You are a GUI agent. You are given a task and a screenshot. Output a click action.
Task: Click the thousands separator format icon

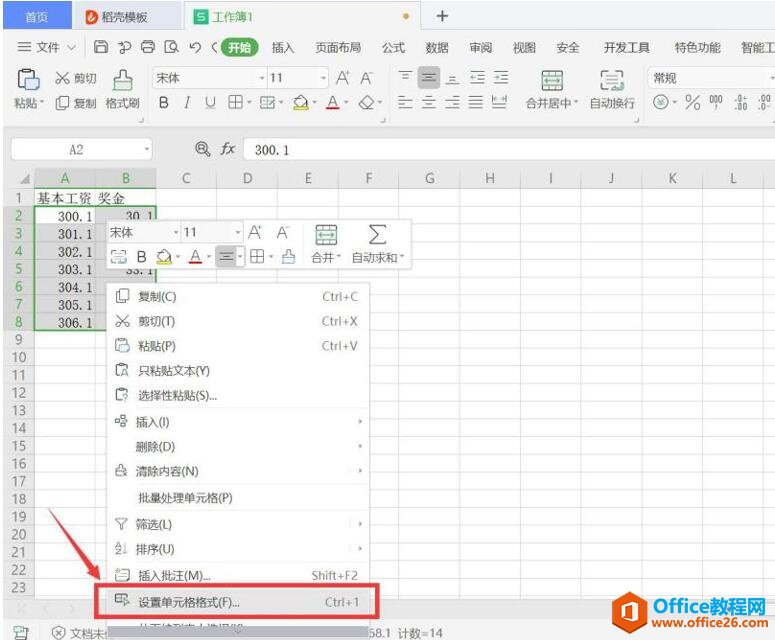[x=716, y=102]
